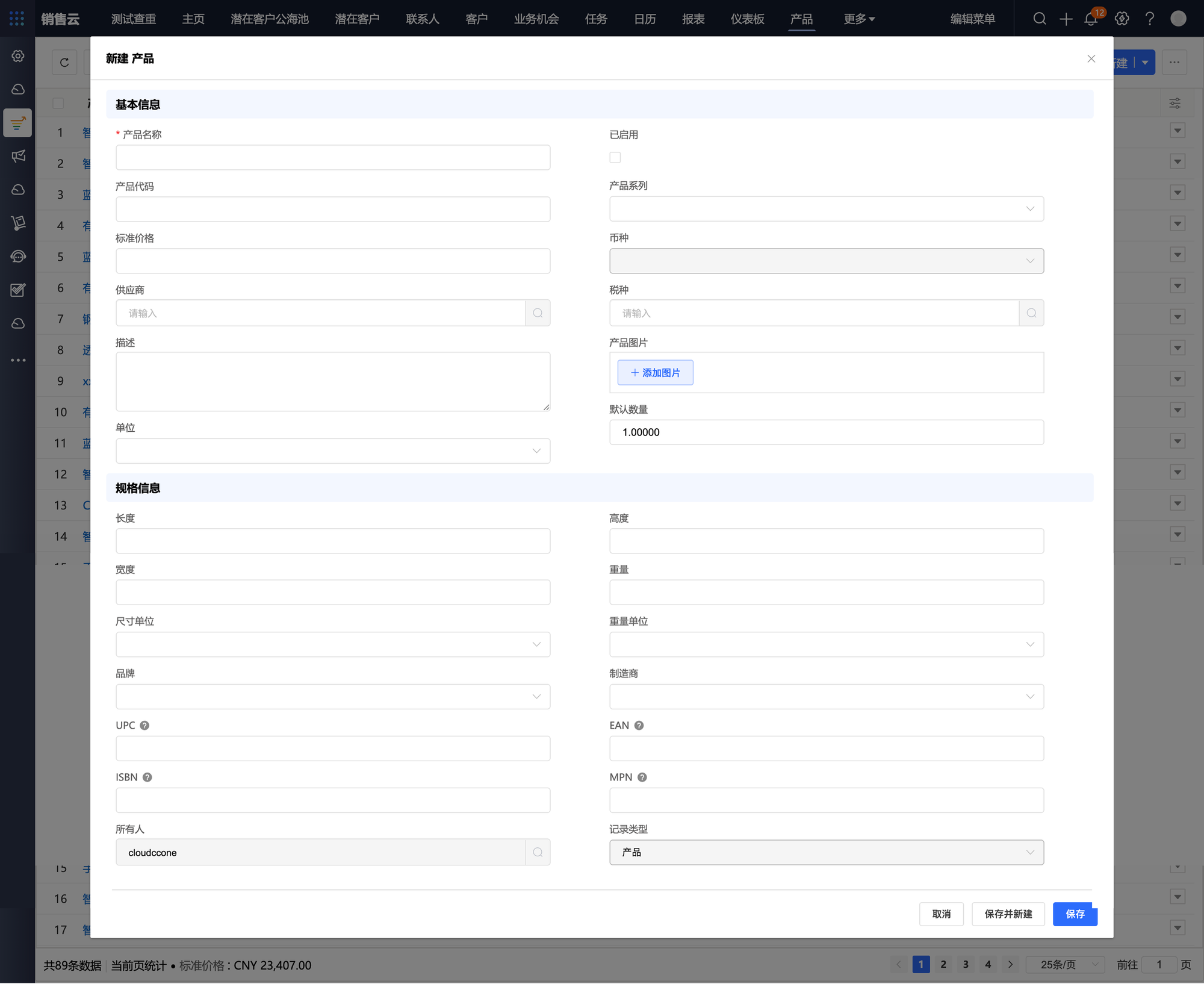This screenshot has width=1204, height=984.
Task: Open the global search magnifier icon
Action: pos(1040,19)
